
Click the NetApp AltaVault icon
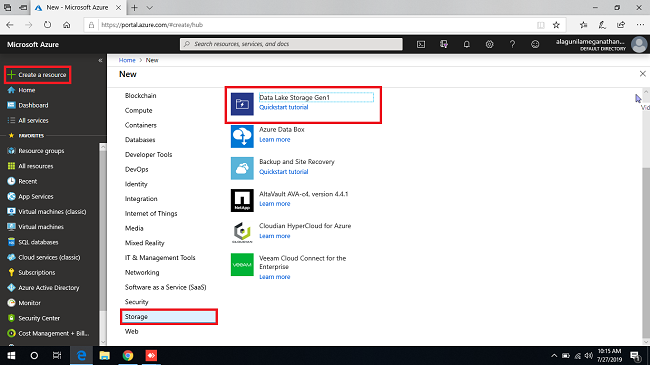coord(242,200)
